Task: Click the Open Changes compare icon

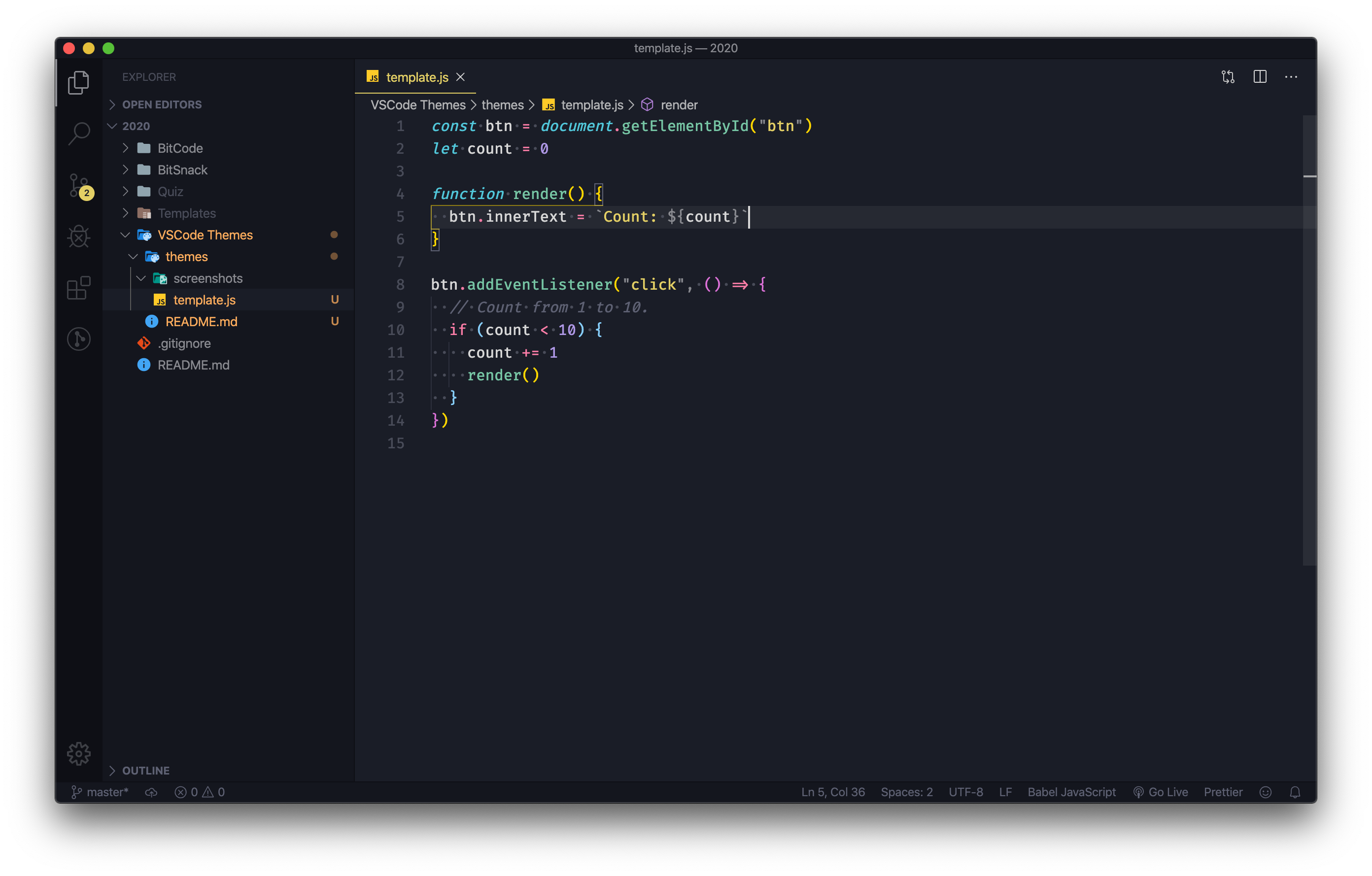Action: pyautogui.click(x=1228, y=77)
